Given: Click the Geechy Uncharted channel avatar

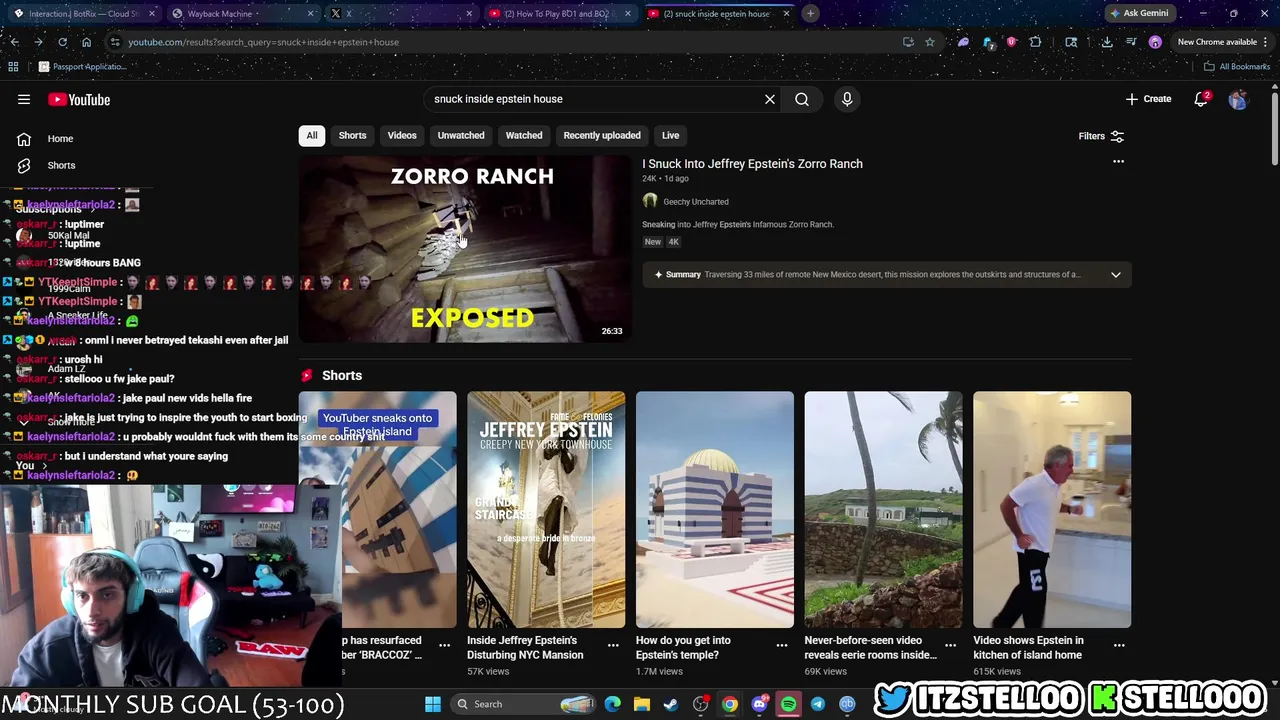Looking at the screenshot, I should pos(650,201).
